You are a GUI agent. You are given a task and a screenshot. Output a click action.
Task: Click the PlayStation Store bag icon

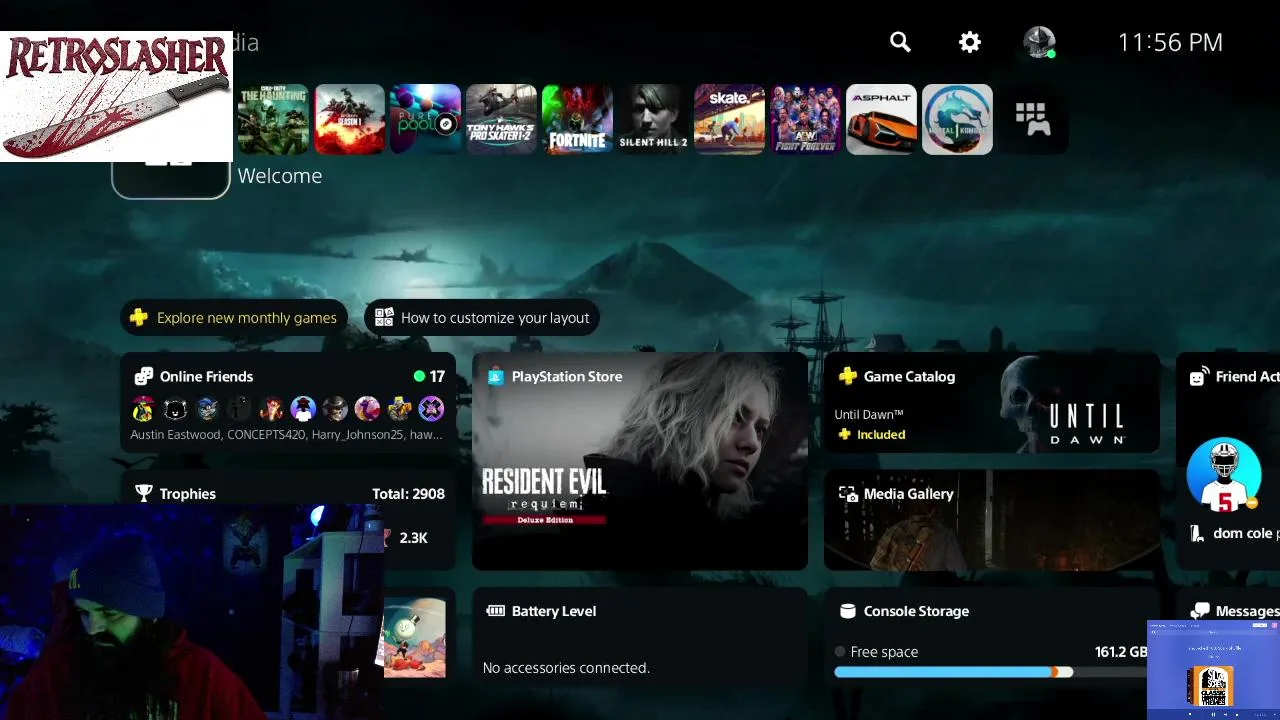pyautogui.click(x=495, y=377)
